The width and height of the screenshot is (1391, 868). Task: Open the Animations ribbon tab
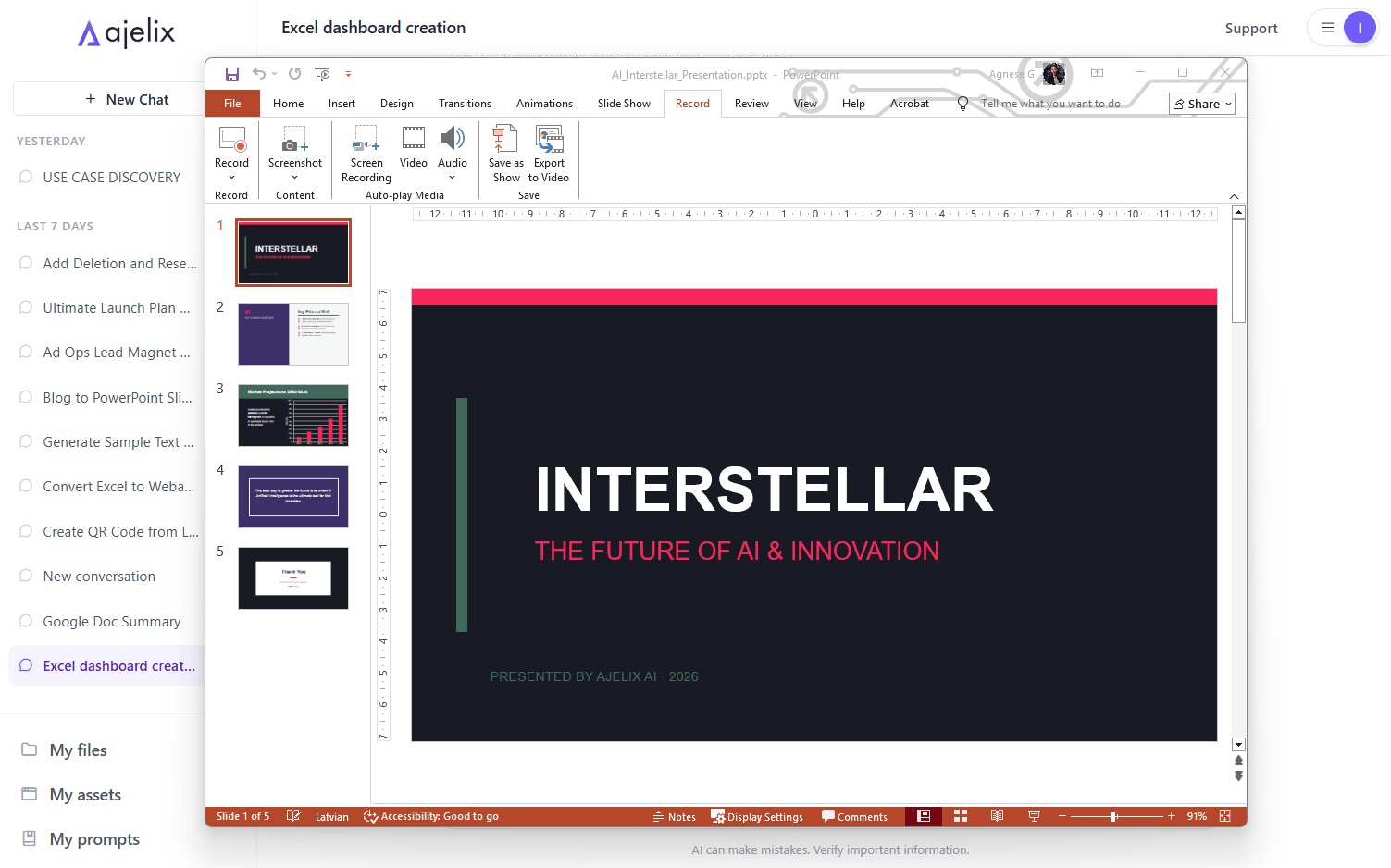pyautogui.click(x=544, y=103)
